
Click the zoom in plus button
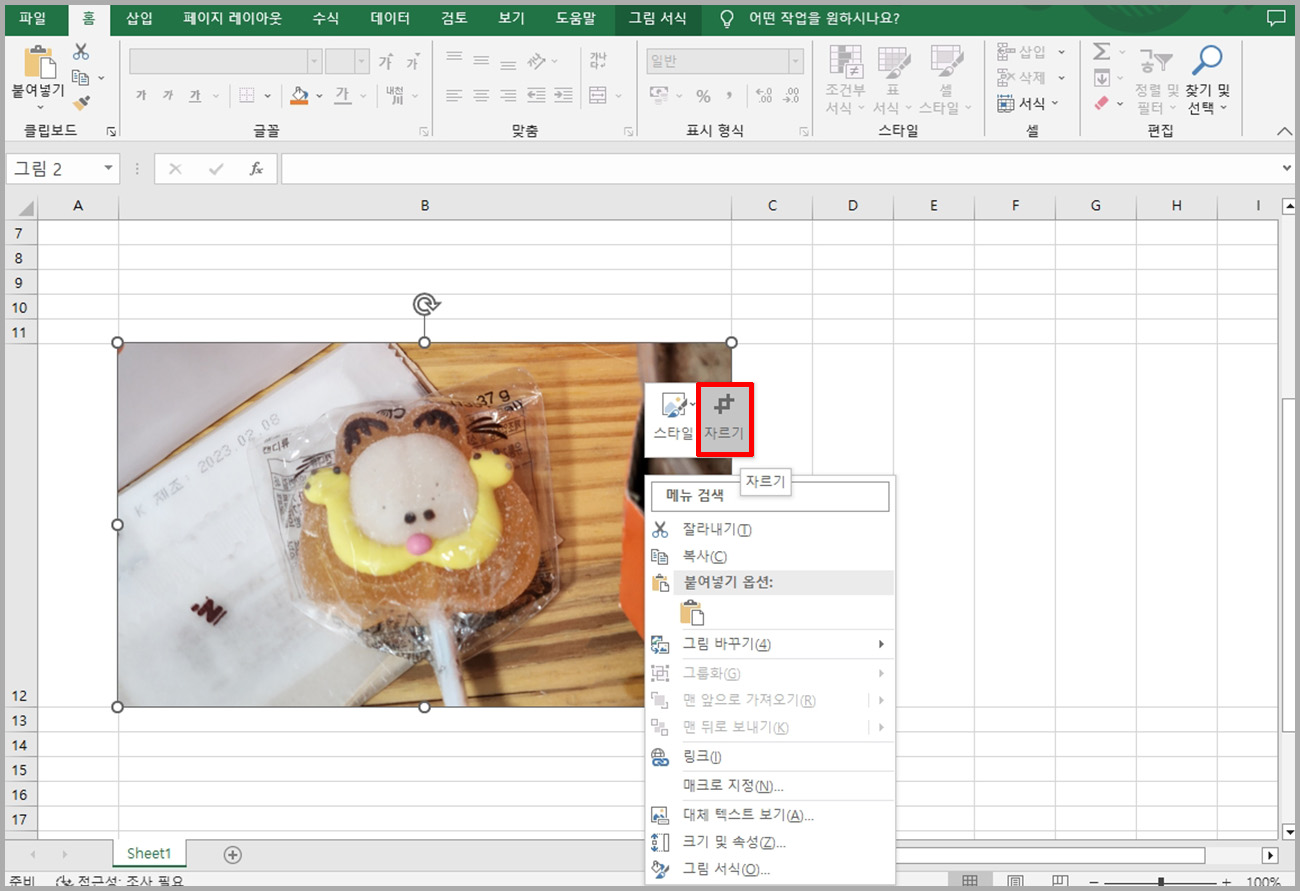[x=1226, y=883]
